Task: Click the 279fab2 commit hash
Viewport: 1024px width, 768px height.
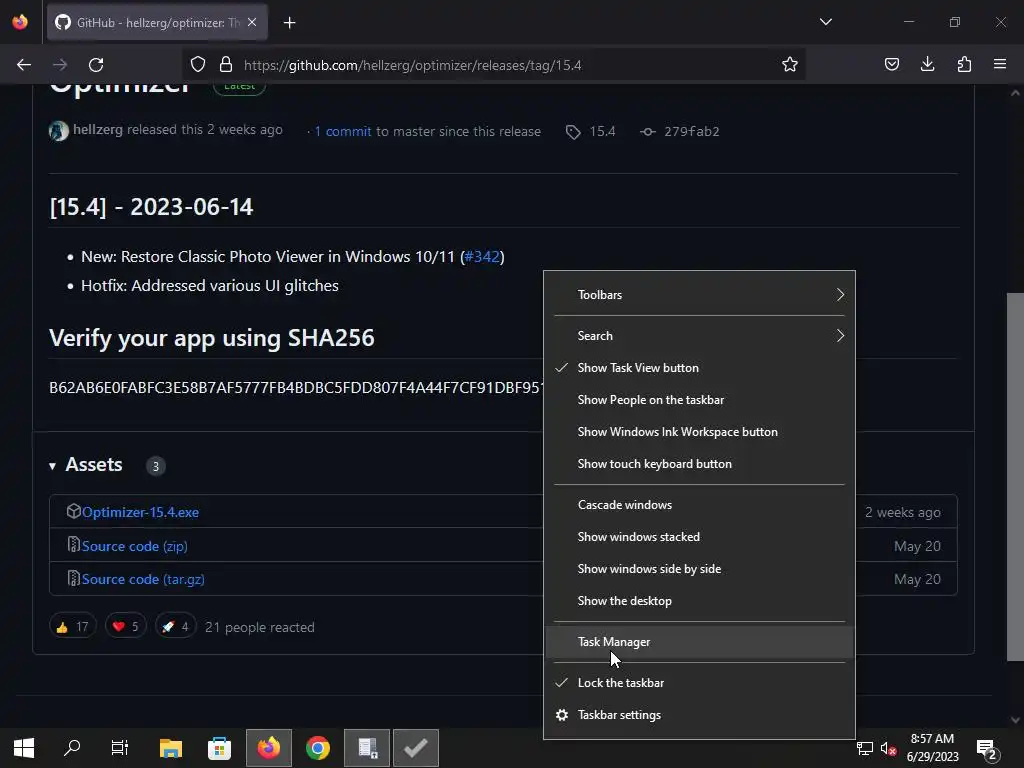Action: [x=692, y=131]
